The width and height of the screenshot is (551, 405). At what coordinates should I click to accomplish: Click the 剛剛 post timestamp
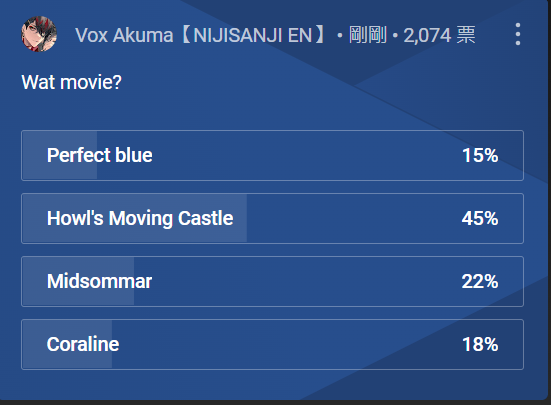click(x=368, y=35)
